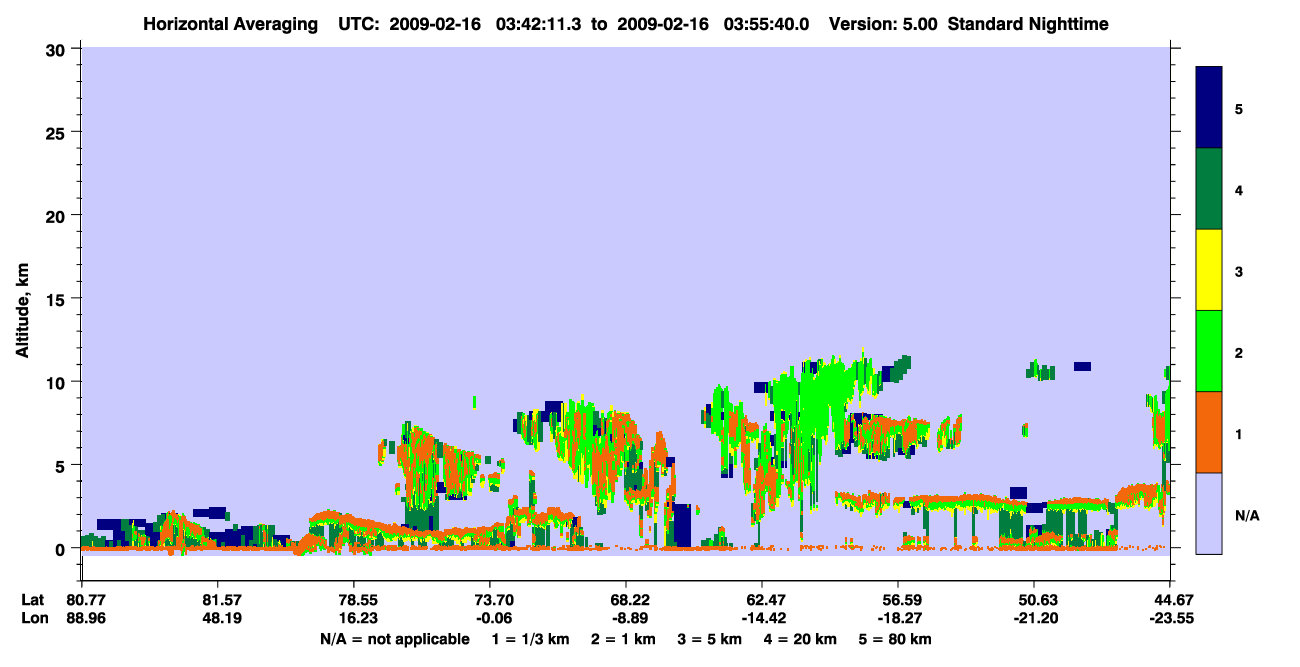1300x667 pixels.
Task: Click the legend entry '4 = 20 km'
Action: click(x=801, y=639)
